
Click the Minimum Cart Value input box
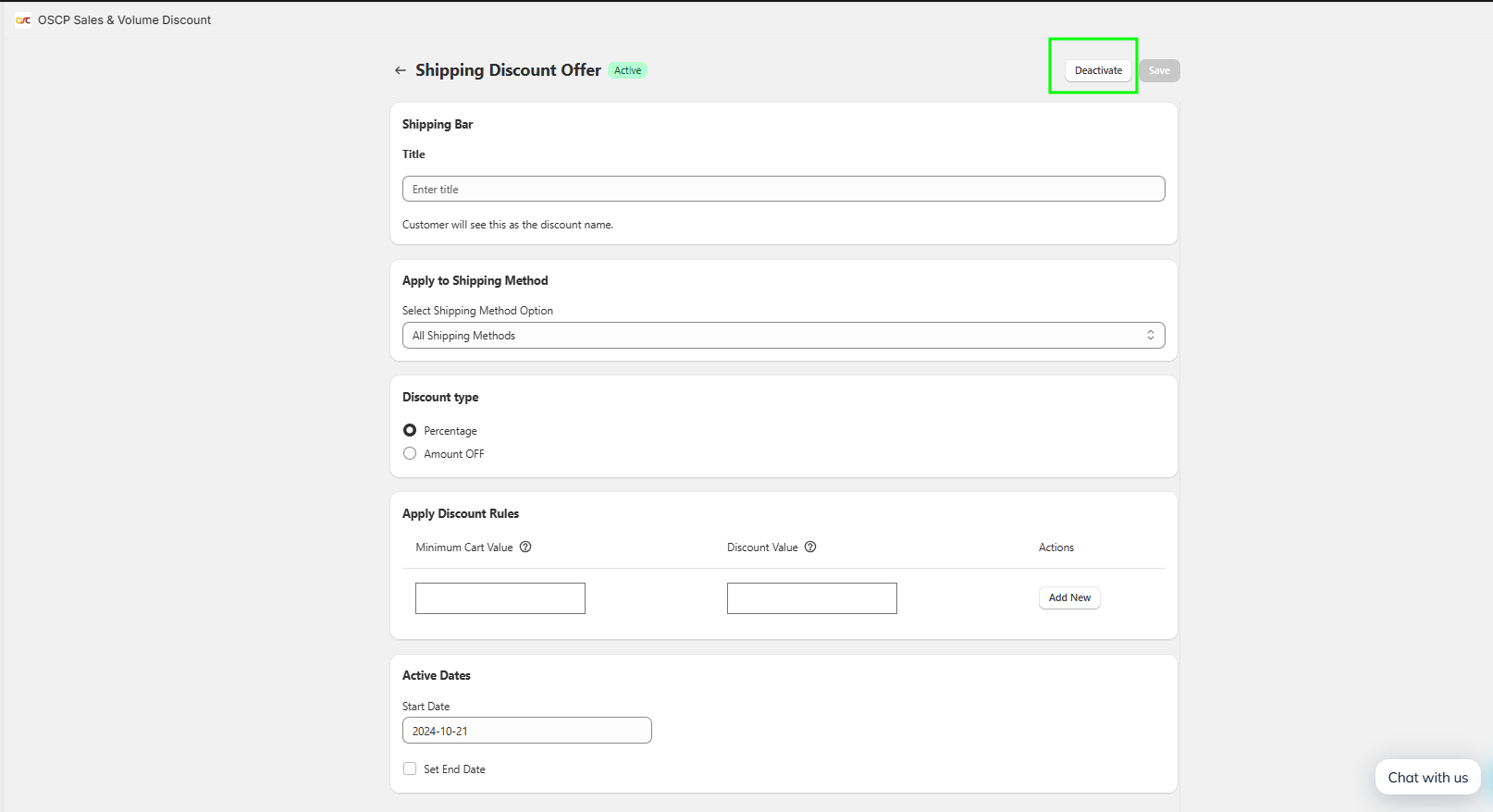[x=500, y=598]
